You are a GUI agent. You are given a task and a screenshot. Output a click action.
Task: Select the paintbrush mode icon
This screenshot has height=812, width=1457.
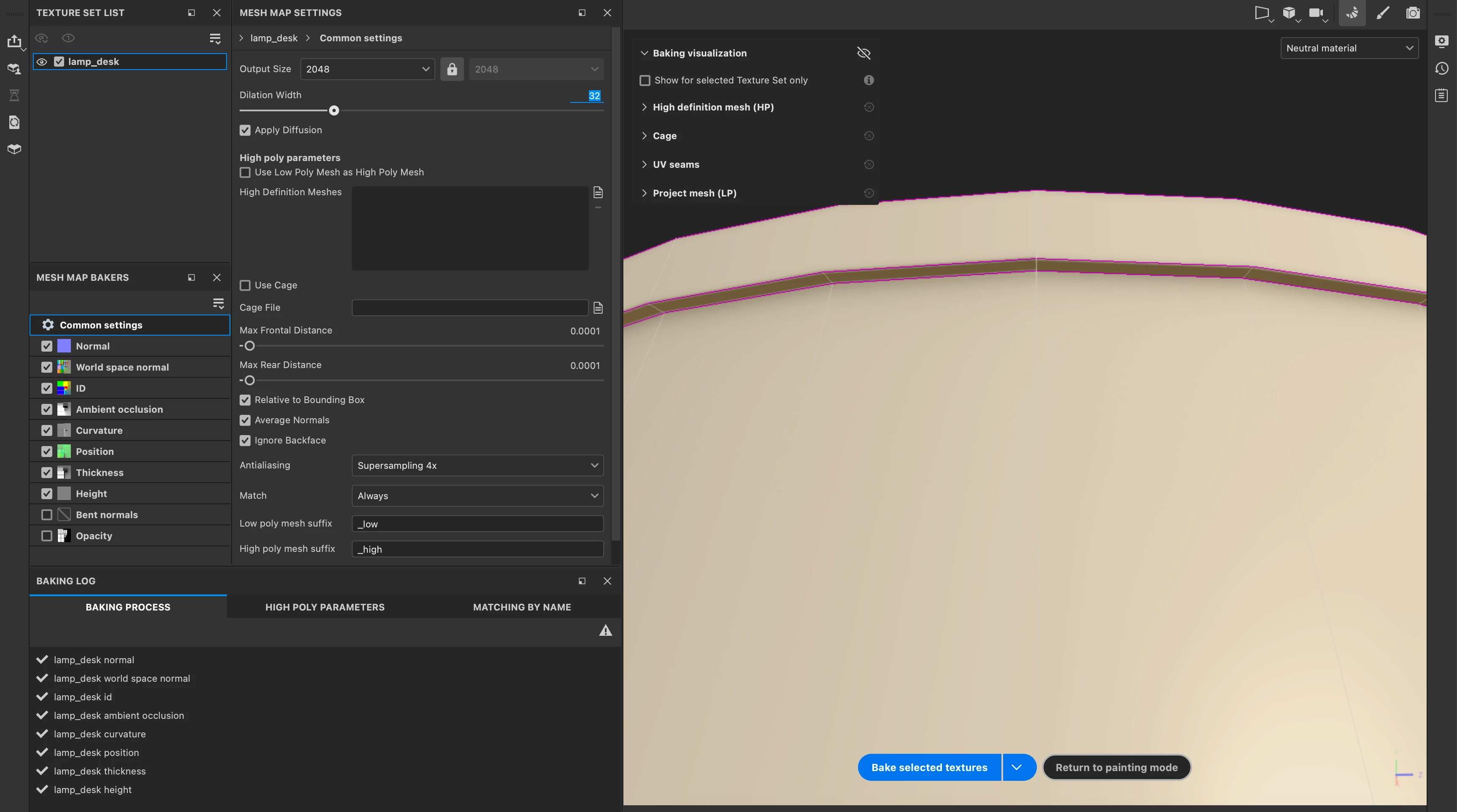pos(1382,13)
